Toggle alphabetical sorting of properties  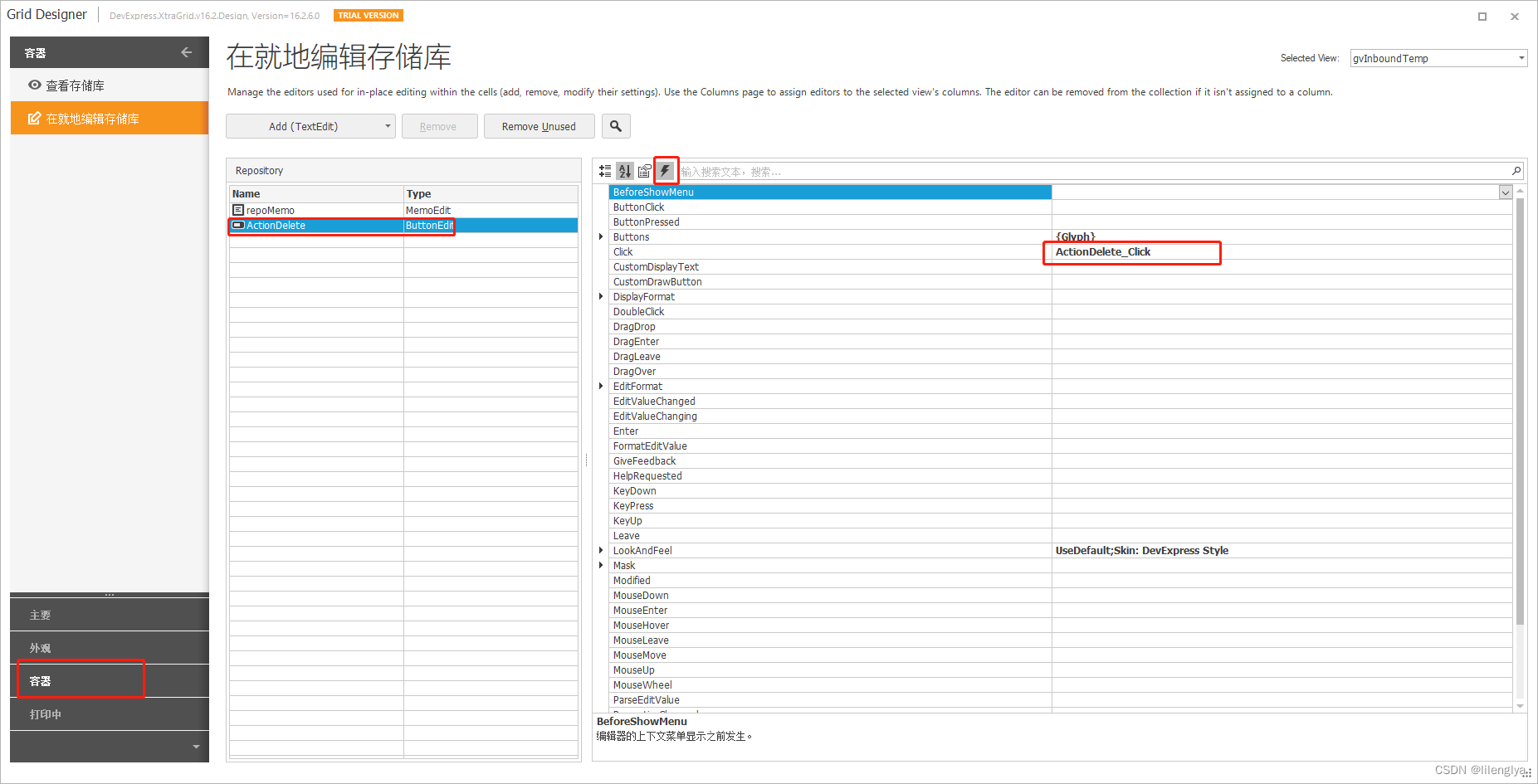coord(625,170)
